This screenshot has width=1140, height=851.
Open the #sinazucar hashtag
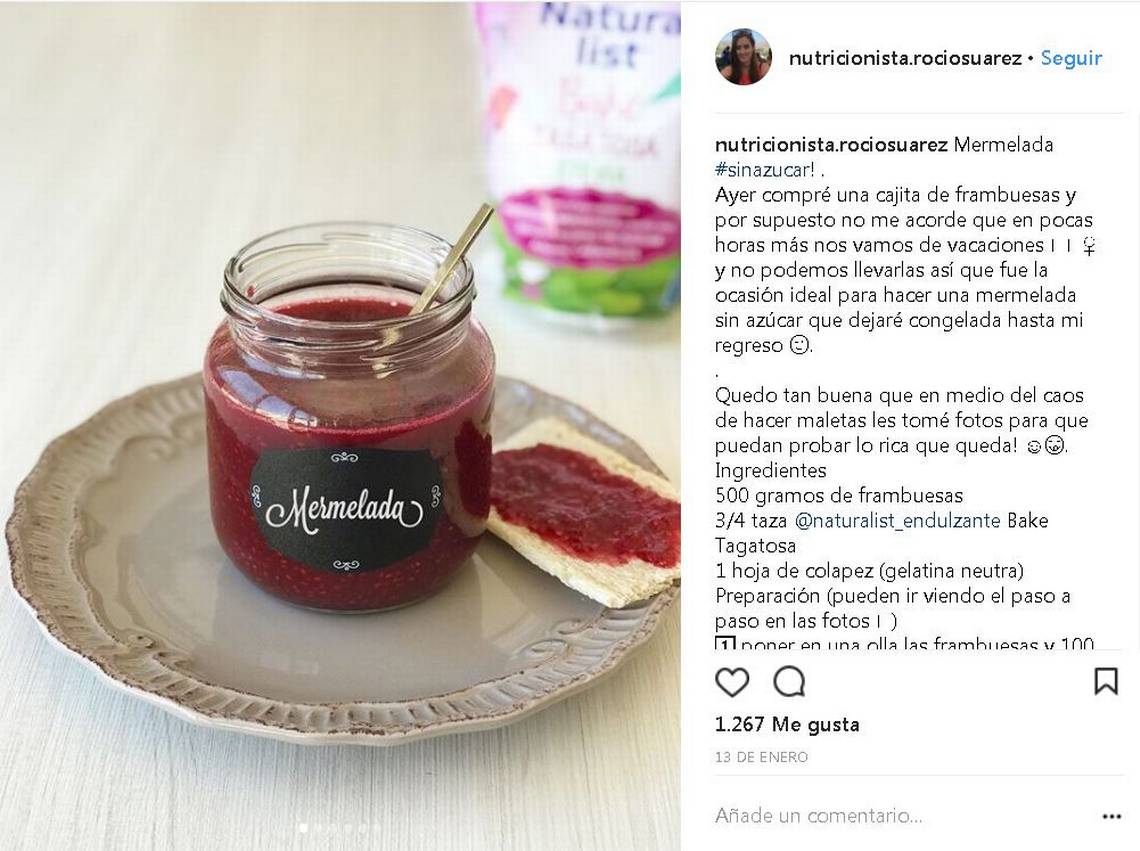766,170
